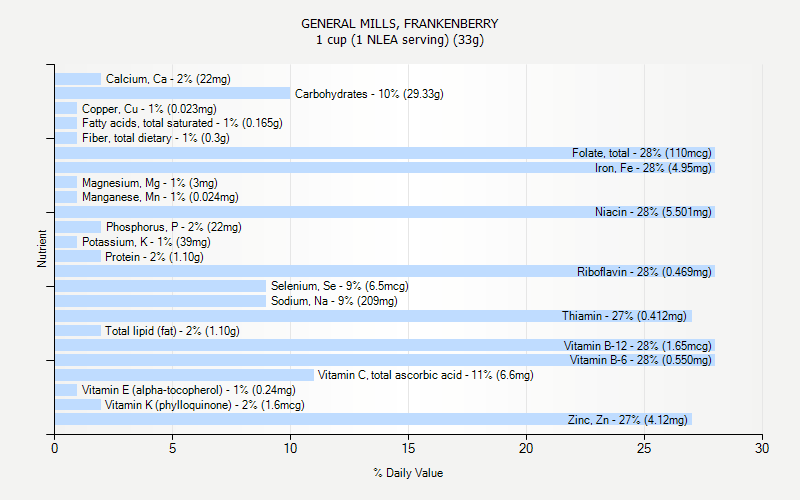Select the Riboflavin - 28% label
Screen dimensions: 800x500
click(x=644, y=272)
